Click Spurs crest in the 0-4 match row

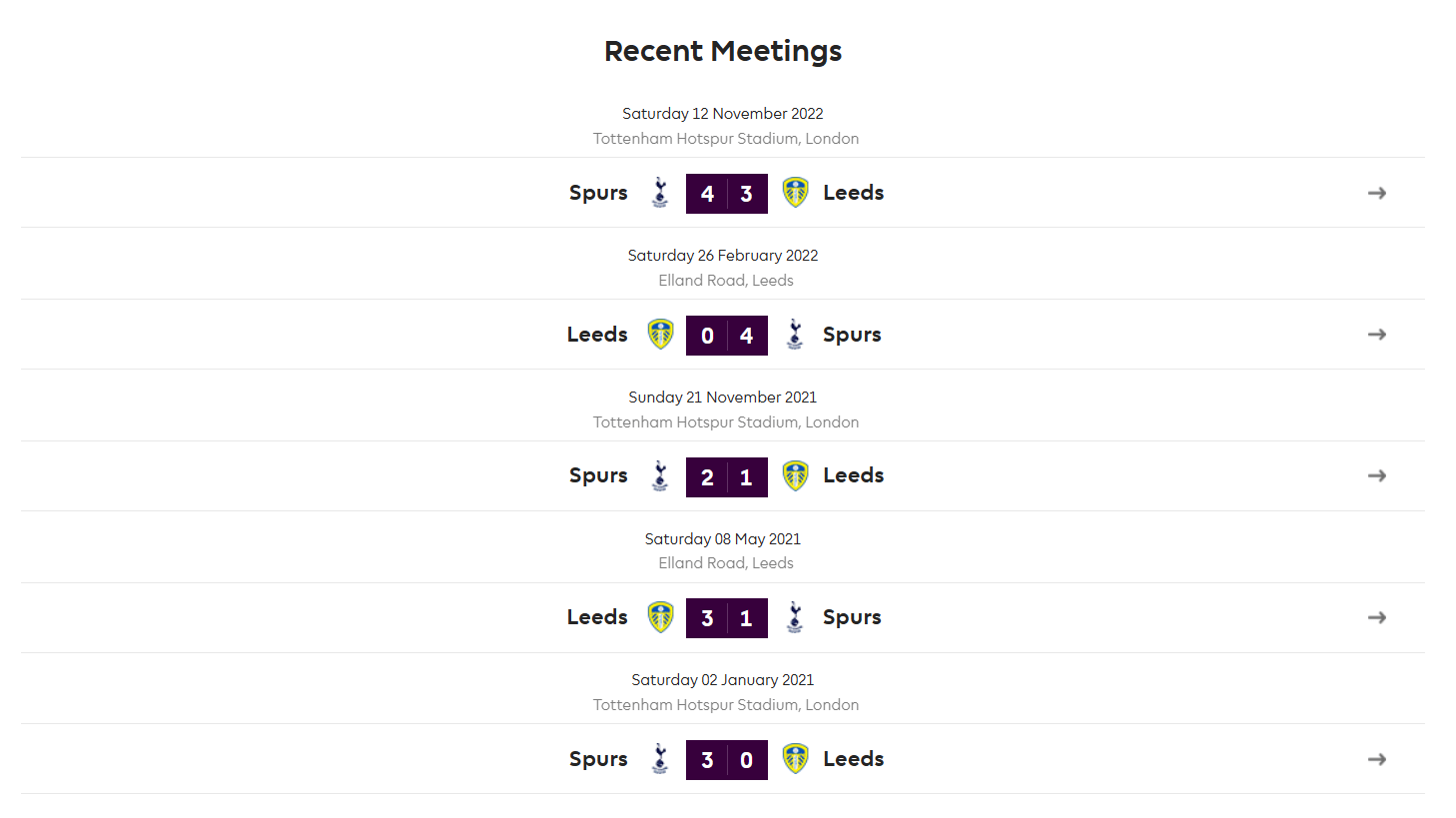pos(795,334)
